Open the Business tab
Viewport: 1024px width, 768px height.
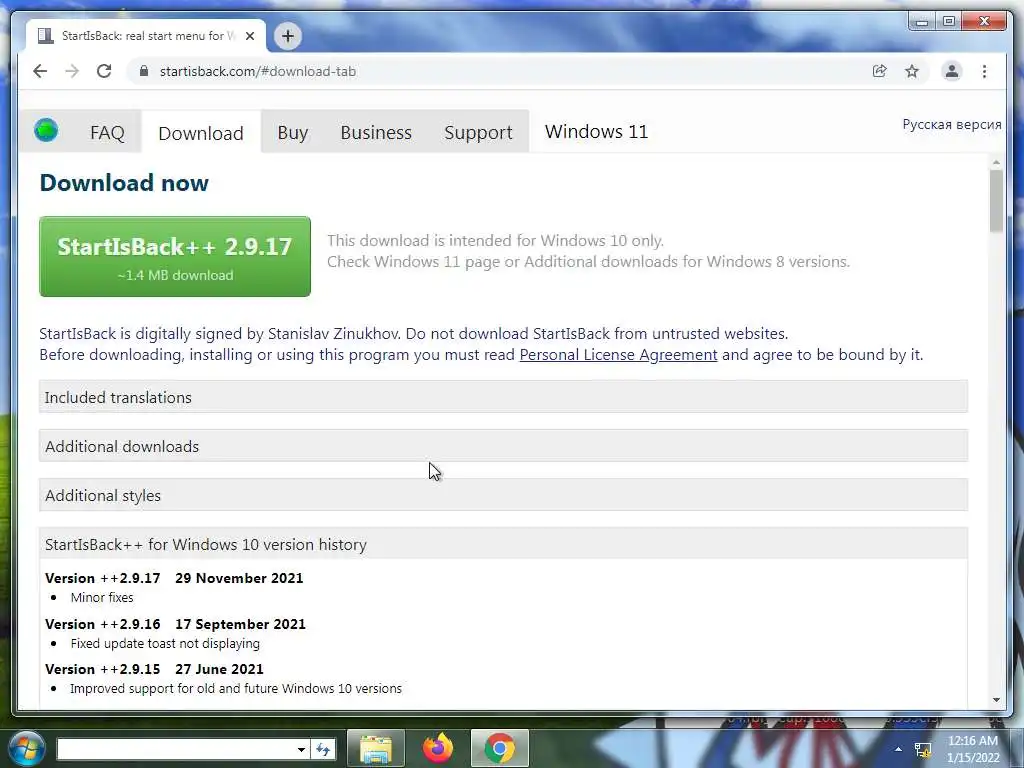tap(376, 133)
